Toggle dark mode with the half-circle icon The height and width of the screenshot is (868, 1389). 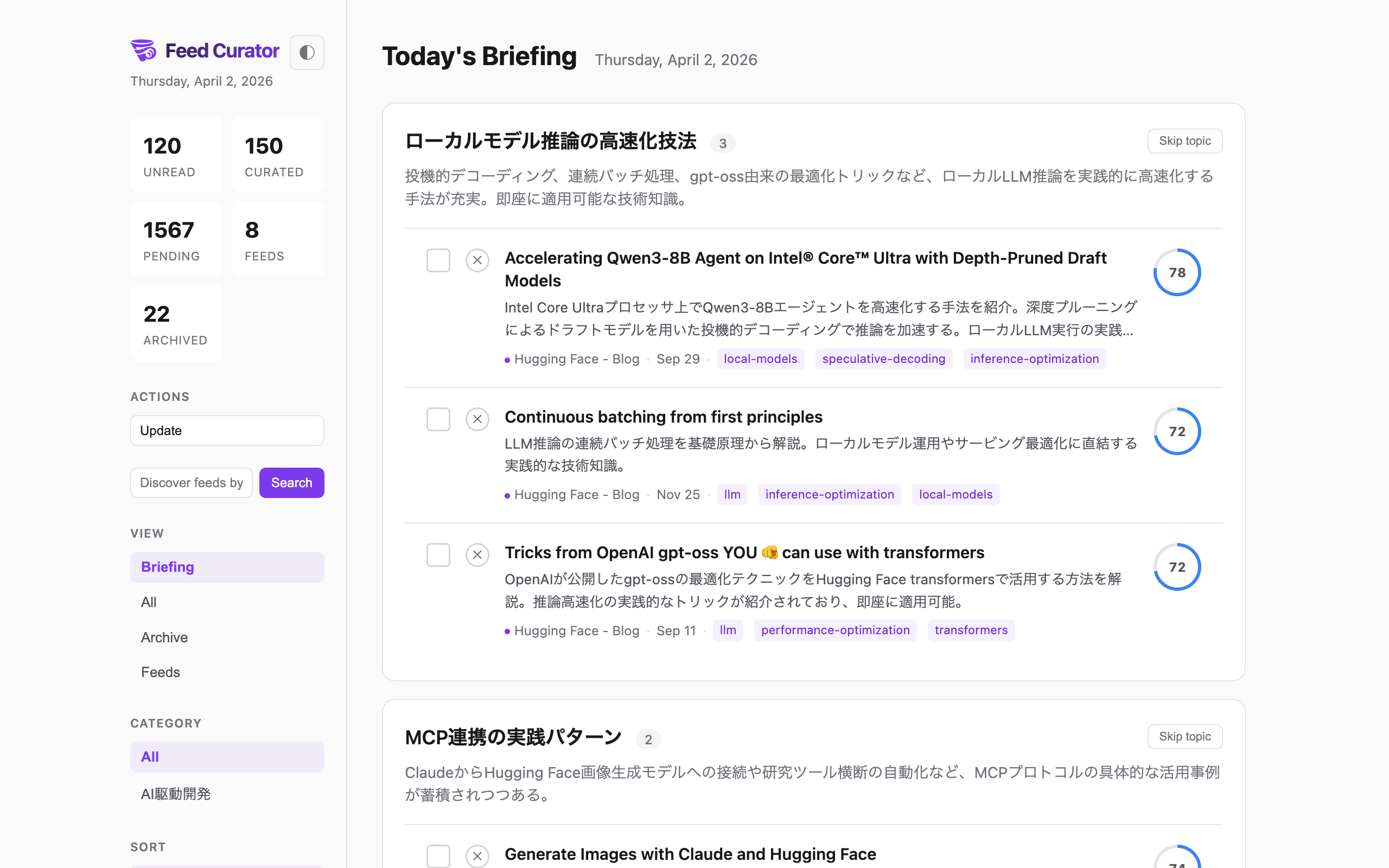coord(307,52)
